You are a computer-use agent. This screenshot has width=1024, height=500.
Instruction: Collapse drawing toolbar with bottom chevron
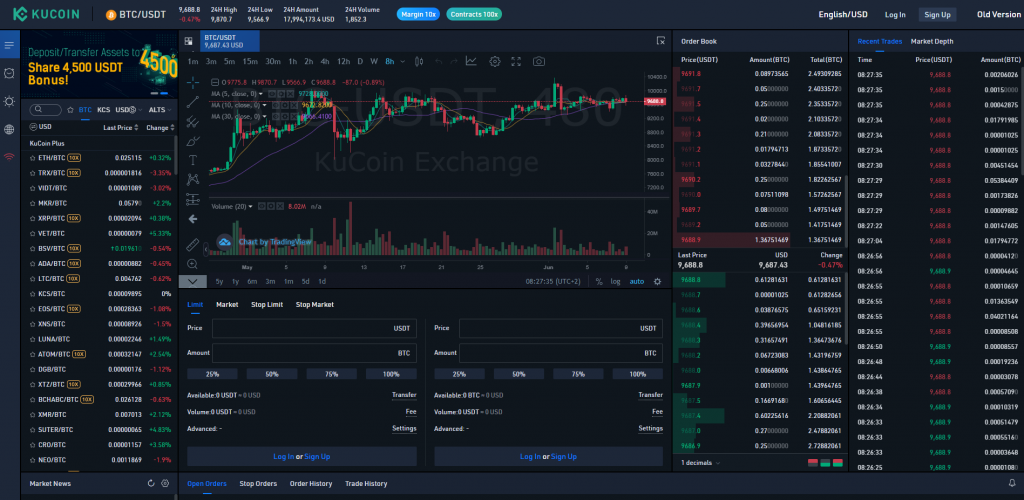click(193, 281)
